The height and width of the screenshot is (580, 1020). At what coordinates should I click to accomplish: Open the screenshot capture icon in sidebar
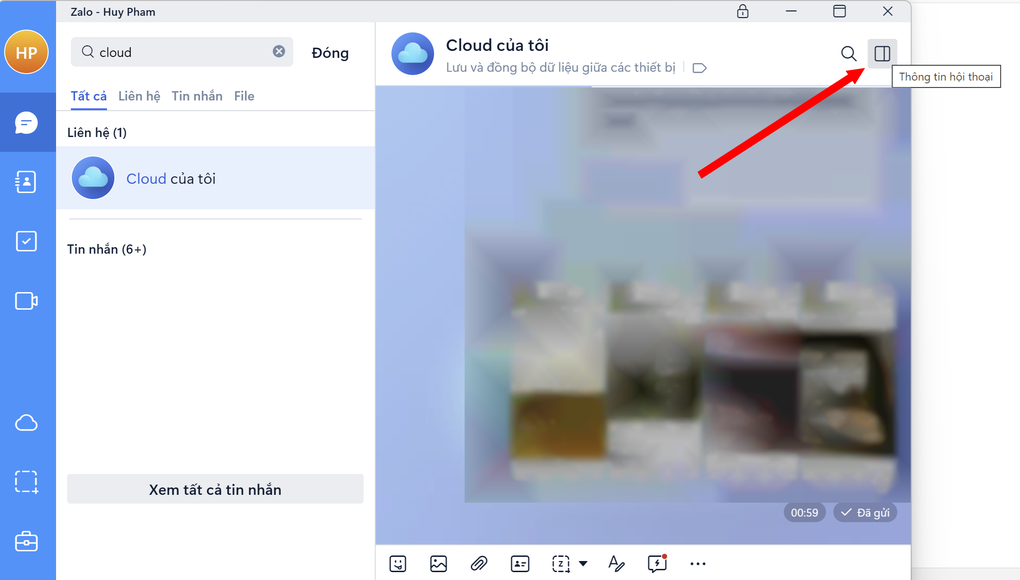click(27, 482)
